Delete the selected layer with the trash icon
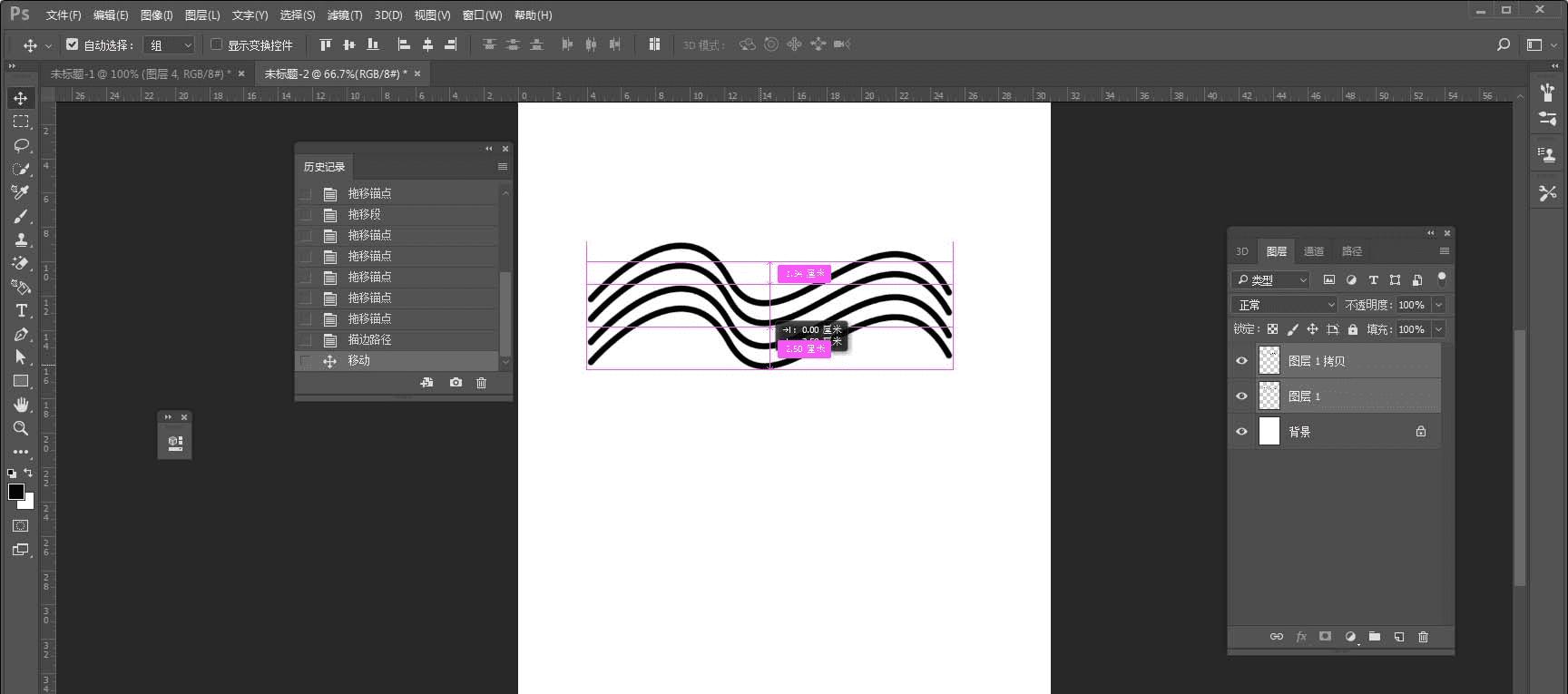Viewport: 1568px width, 694px height. pyautogui.click(x=1423, y=637)
